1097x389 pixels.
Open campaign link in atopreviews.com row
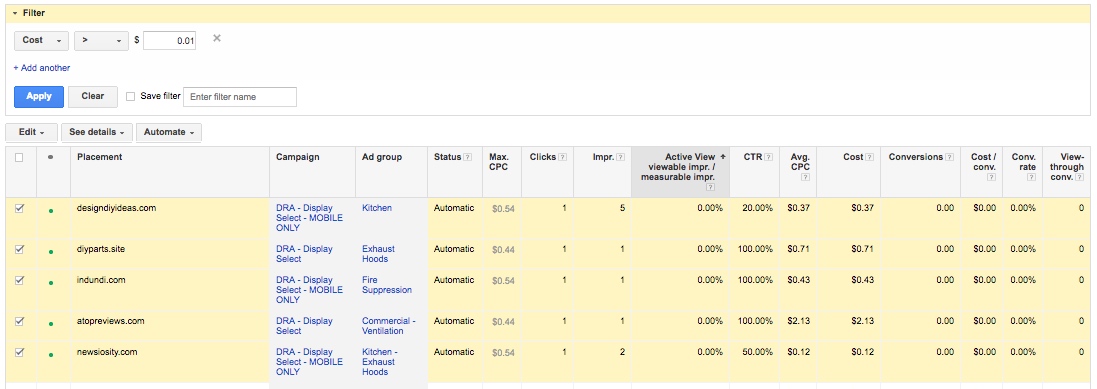point(304,326)
